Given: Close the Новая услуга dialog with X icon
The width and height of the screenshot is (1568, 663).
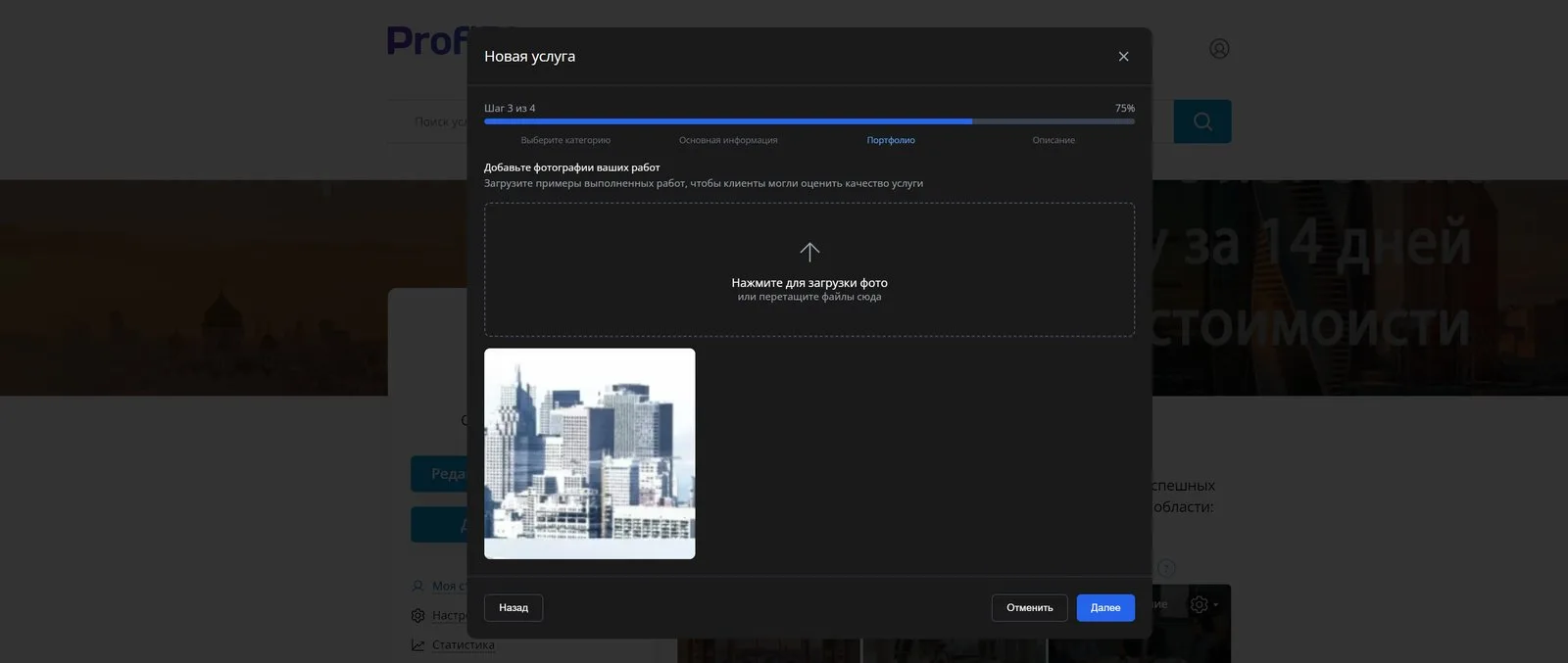Looking at the screenshot, I should [x=1123, y=57].
